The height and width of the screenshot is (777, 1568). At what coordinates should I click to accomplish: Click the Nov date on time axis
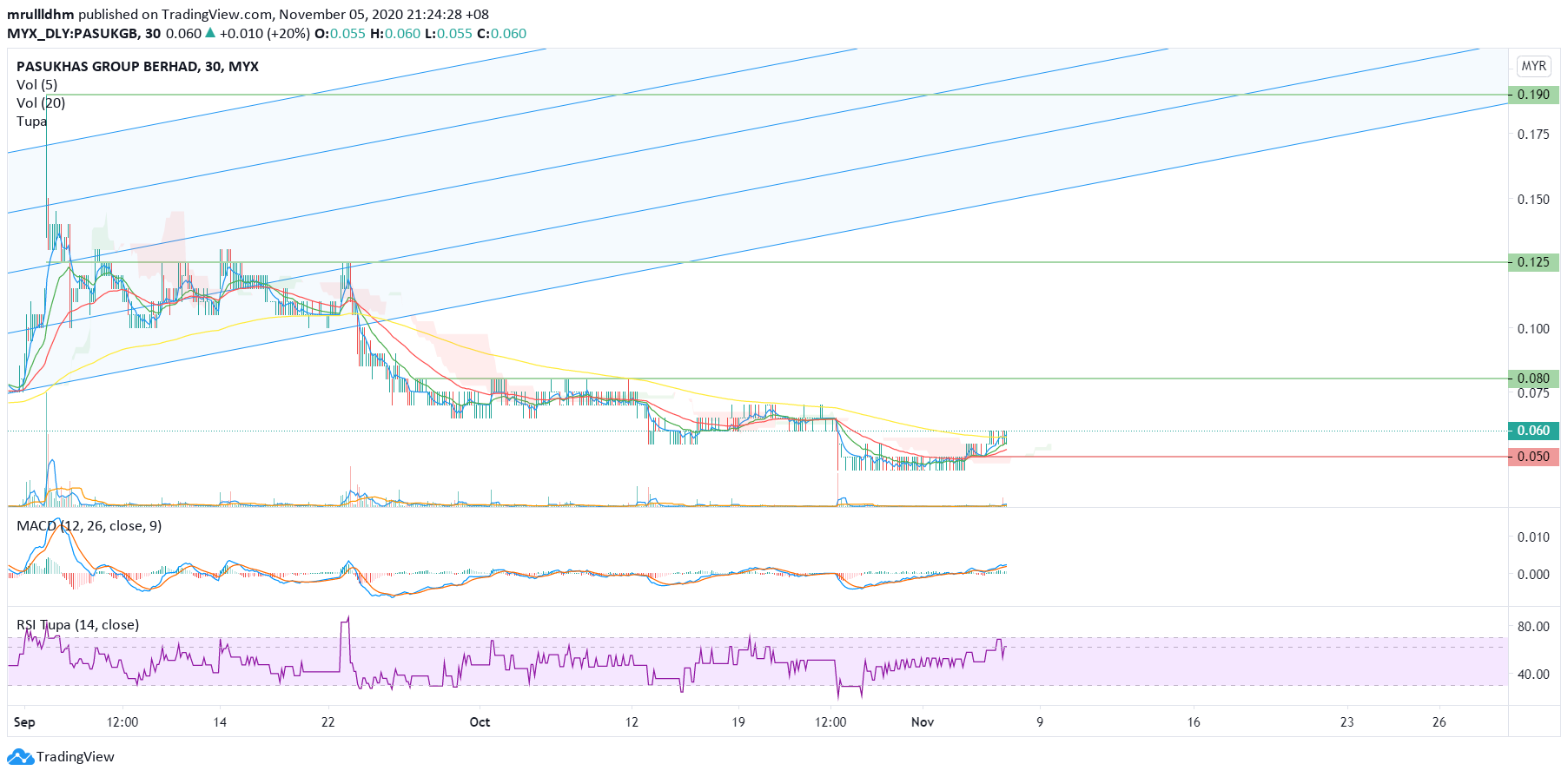point(923,722)
